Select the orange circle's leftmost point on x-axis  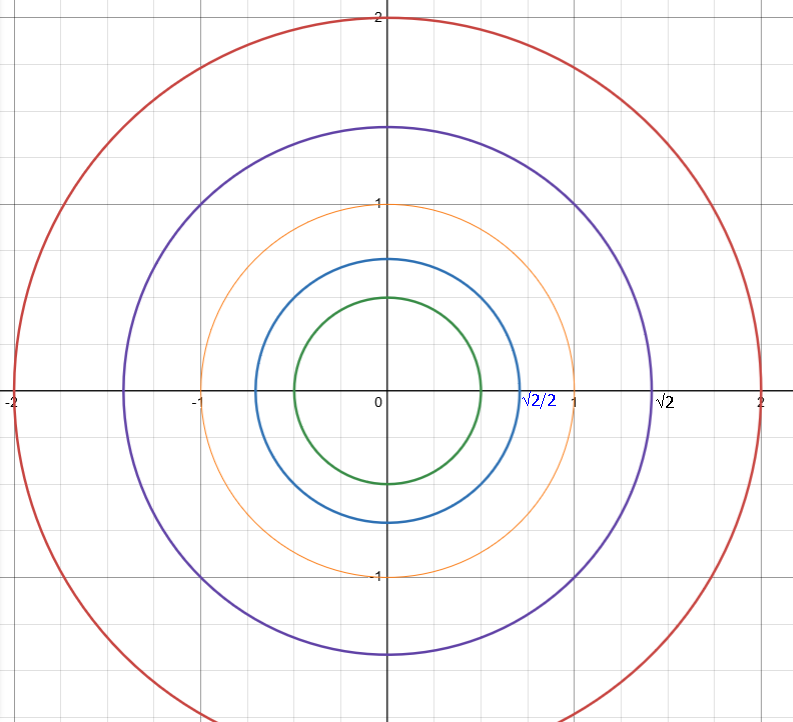coord(200,390)
